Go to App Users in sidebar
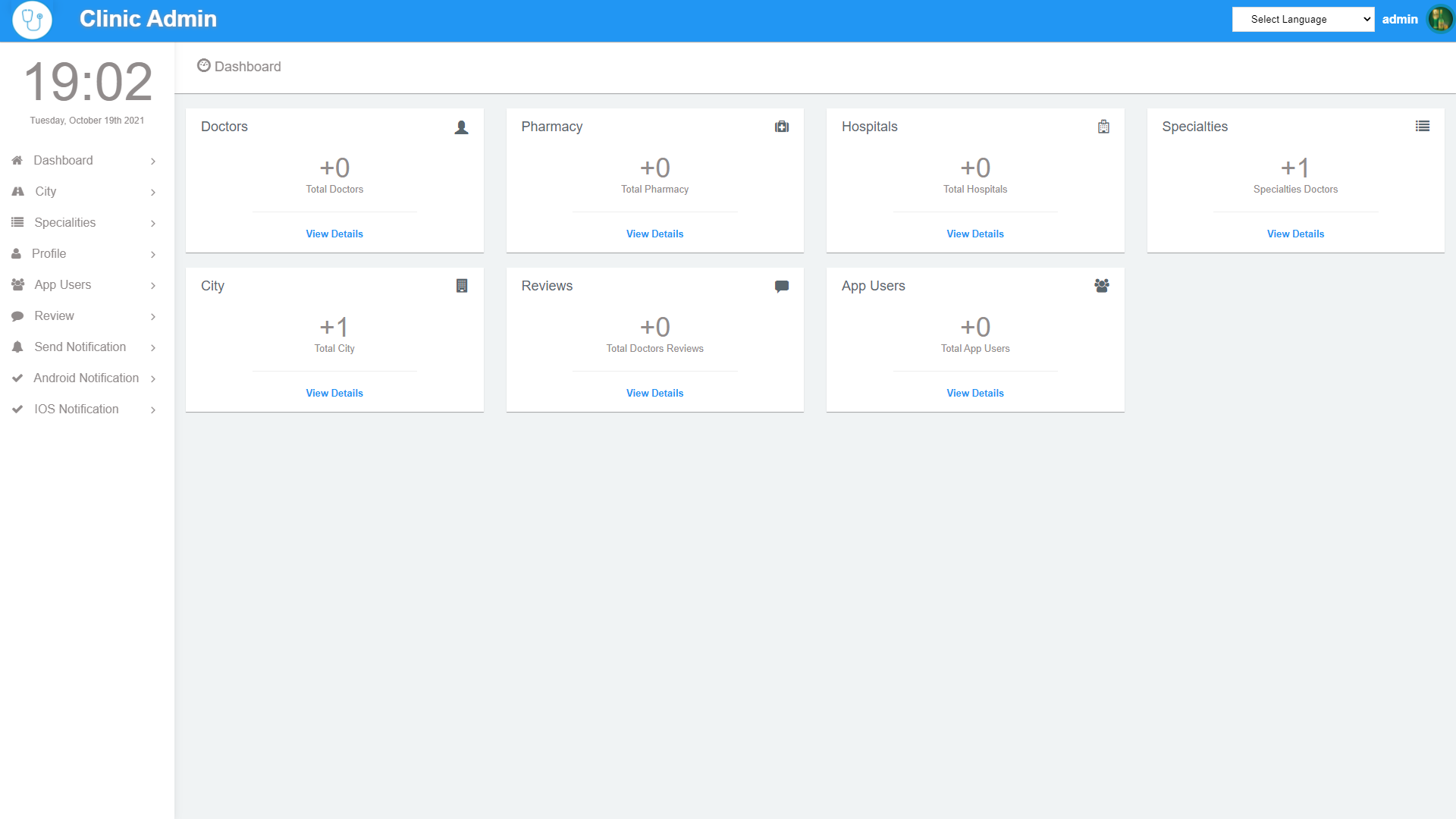 tap(62, 285)
